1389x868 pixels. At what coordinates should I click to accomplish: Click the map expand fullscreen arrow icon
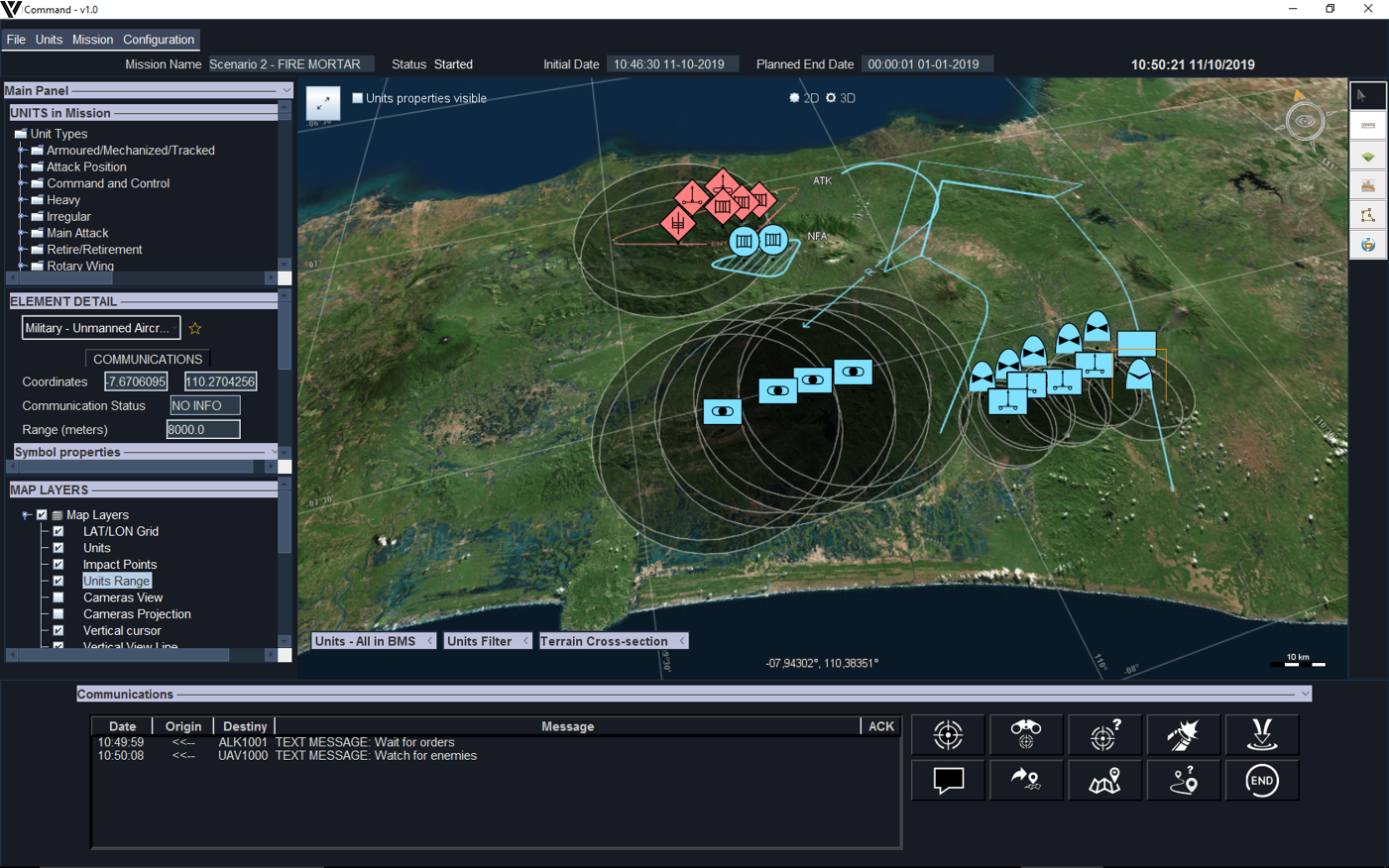click(323, 103)
